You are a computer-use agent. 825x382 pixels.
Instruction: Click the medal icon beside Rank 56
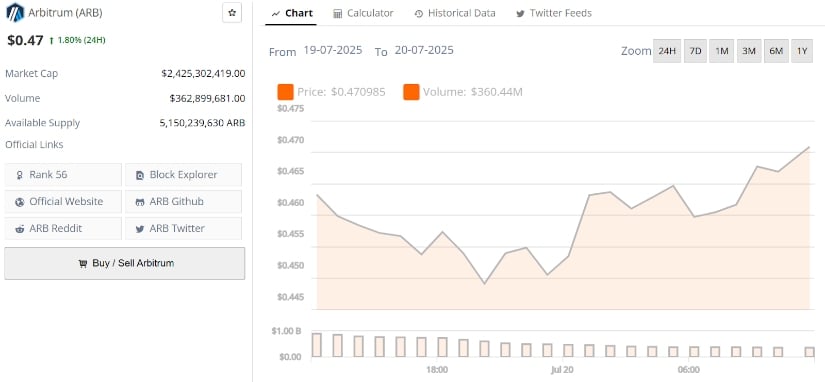tap(20, 175)
